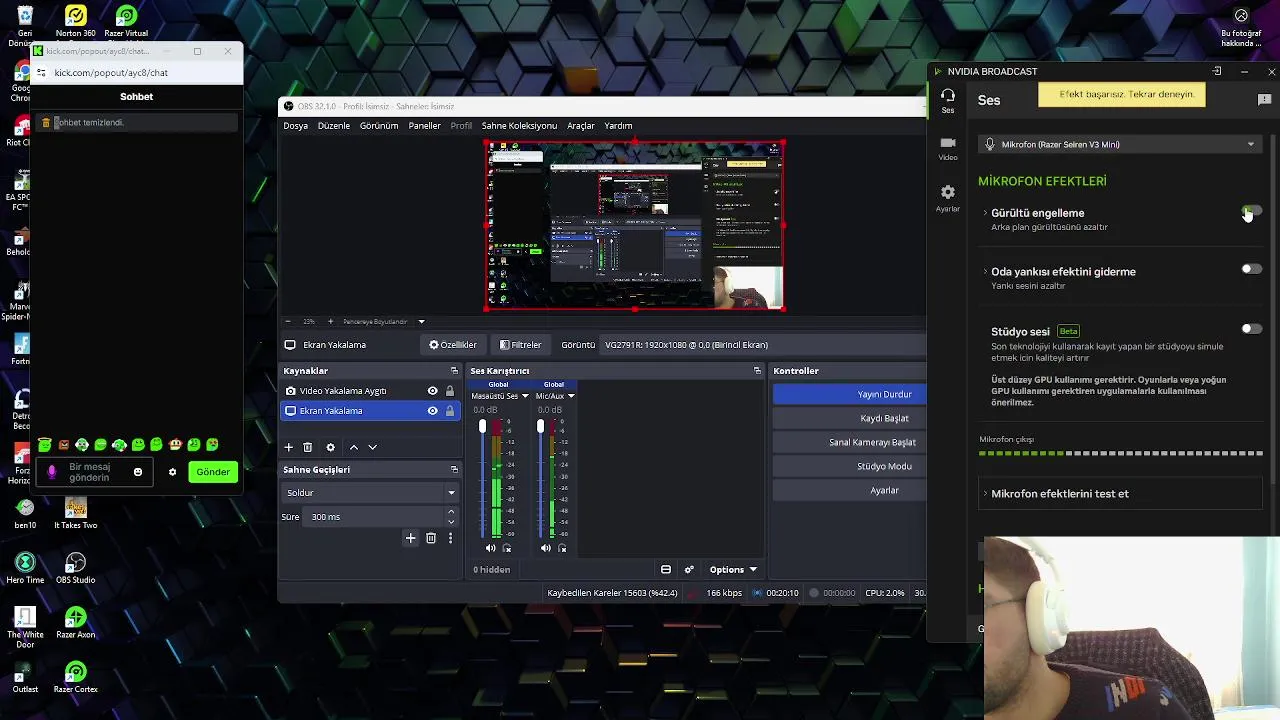Open emoji picker in Kick chat input
Viewport: 1280px width, 720px height.
pos(138,472)
